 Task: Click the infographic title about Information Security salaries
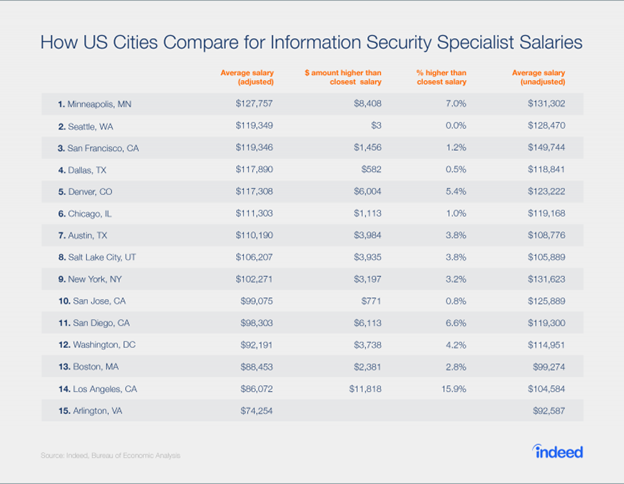coord(311,43)
